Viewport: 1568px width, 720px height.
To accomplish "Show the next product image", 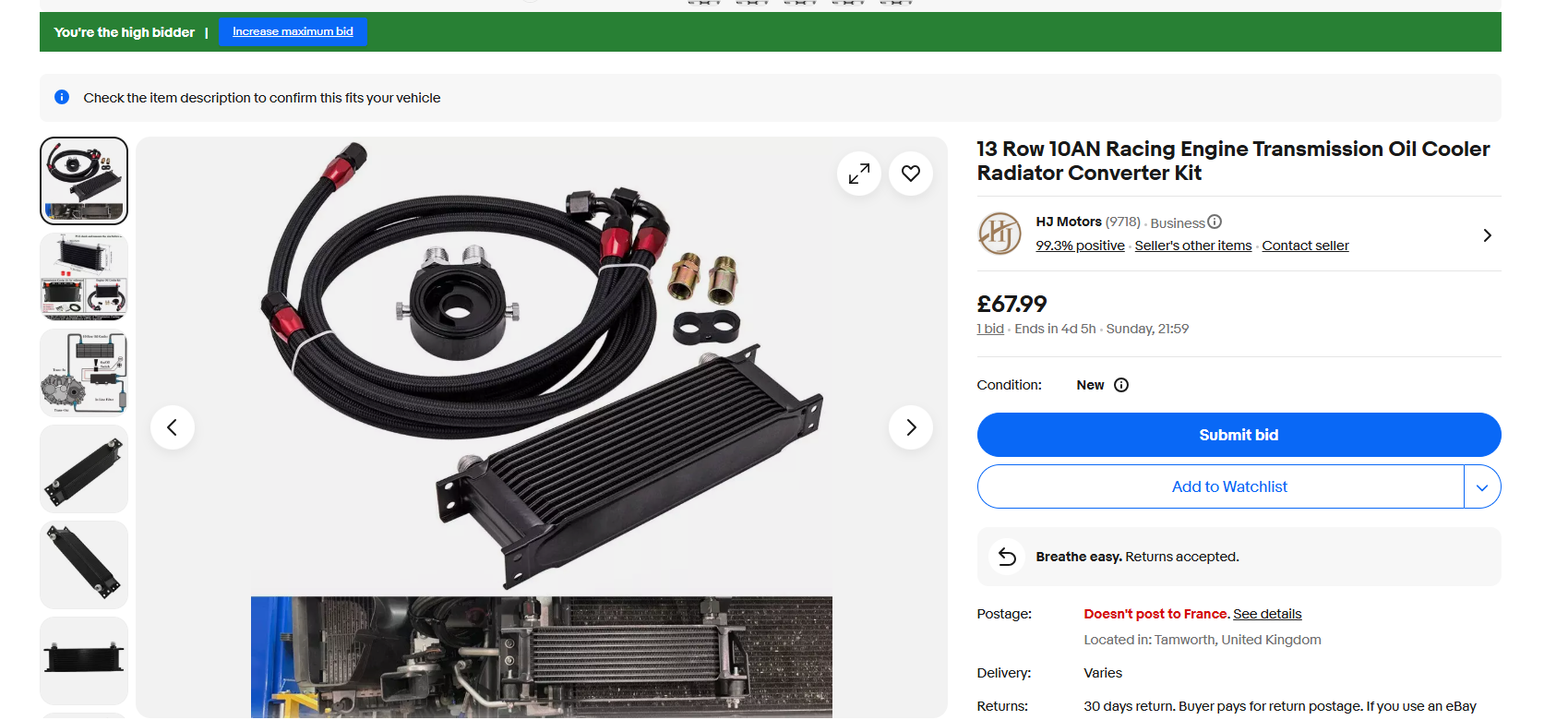I will [910, 427].
